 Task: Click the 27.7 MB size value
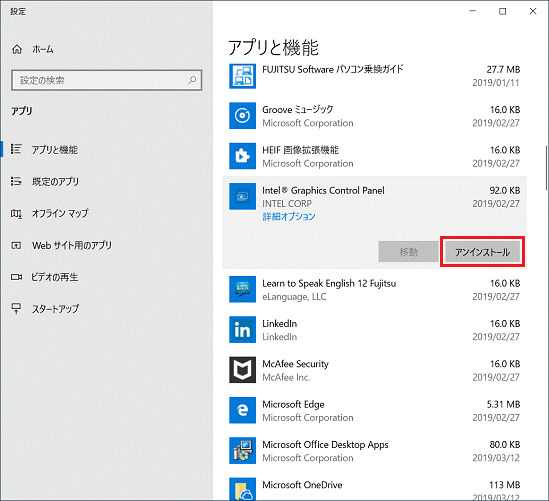click(503, 70)
